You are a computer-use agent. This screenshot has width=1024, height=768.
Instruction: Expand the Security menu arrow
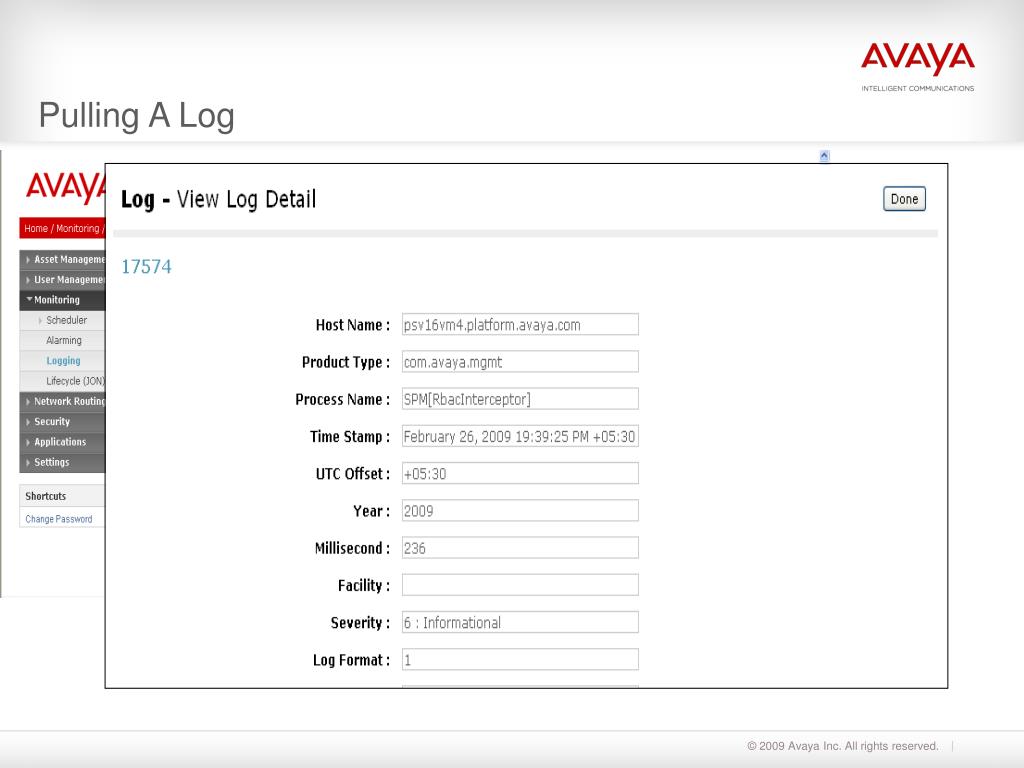click(27, 422)
